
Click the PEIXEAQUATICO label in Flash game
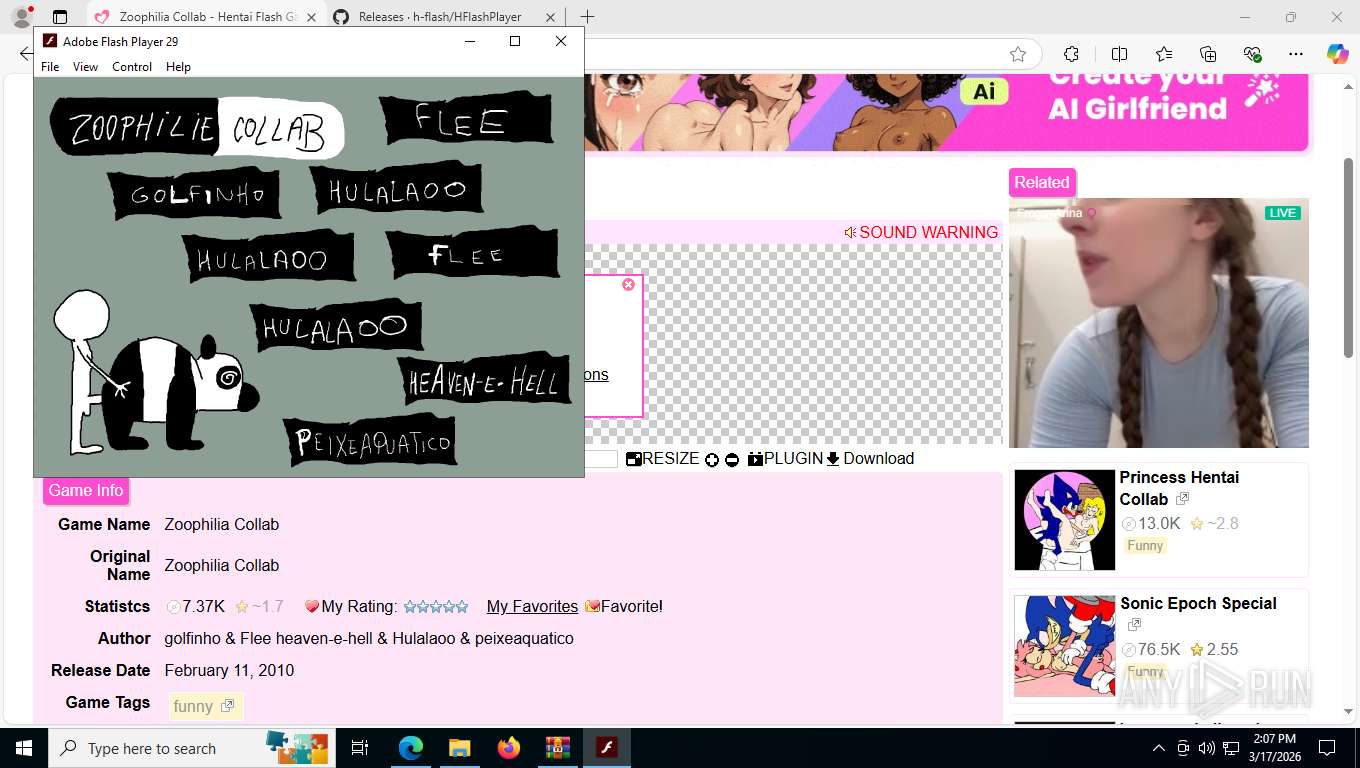pyautogui.click(x=372, y=441)
